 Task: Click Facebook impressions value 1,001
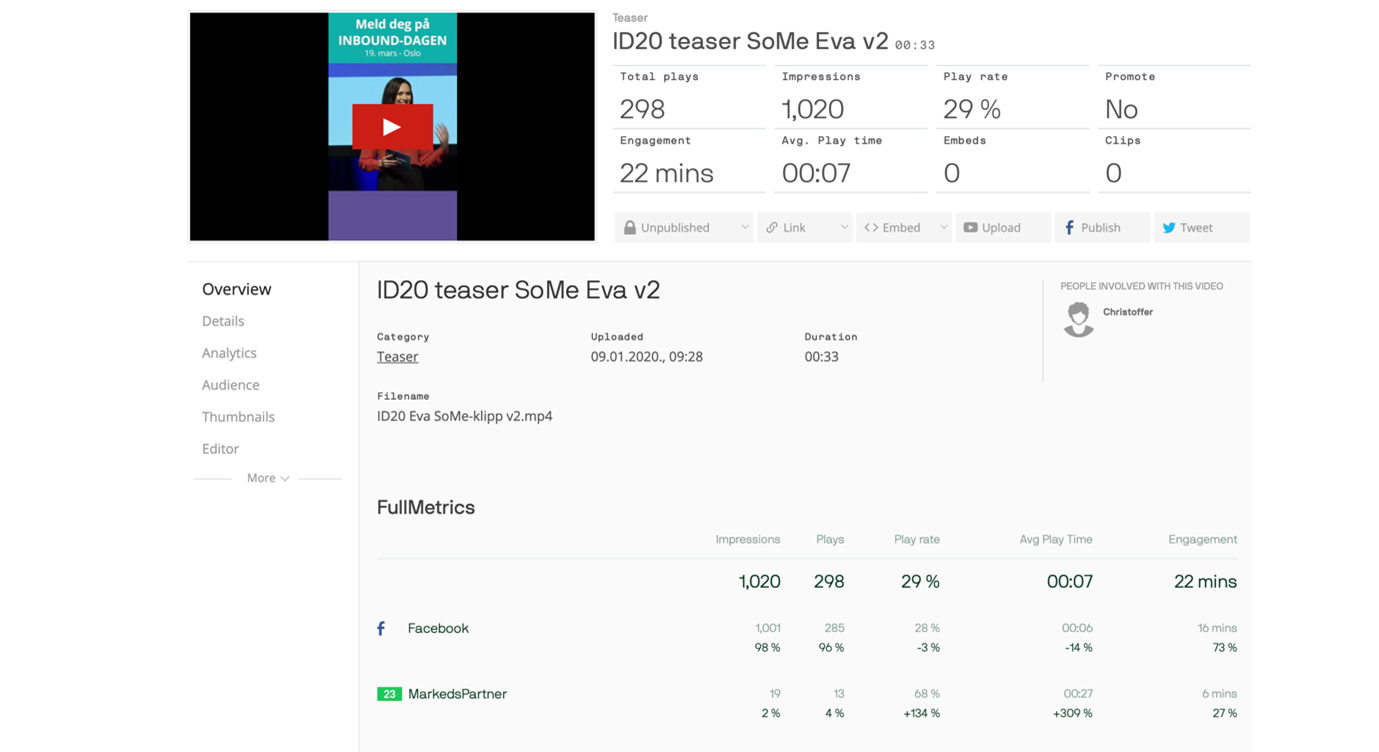click(x=768, y=629)
